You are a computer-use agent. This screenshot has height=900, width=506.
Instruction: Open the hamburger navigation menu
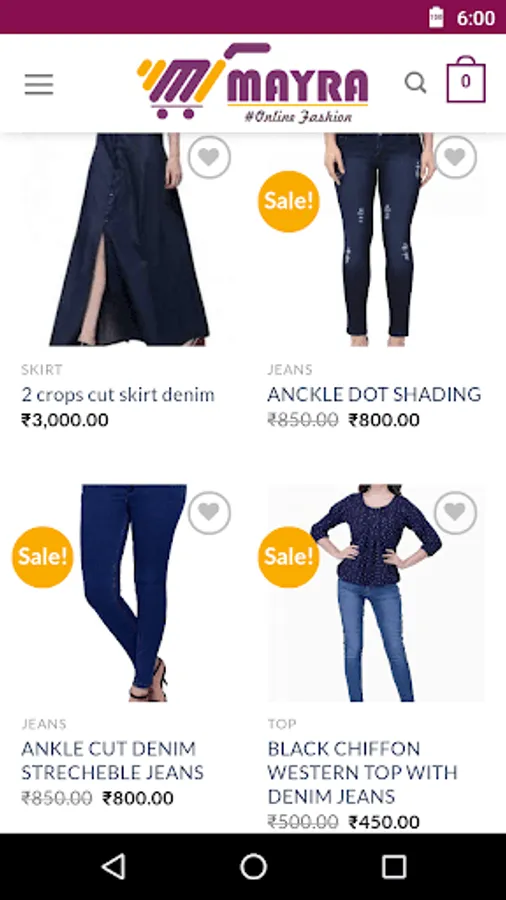pos(39,84)
